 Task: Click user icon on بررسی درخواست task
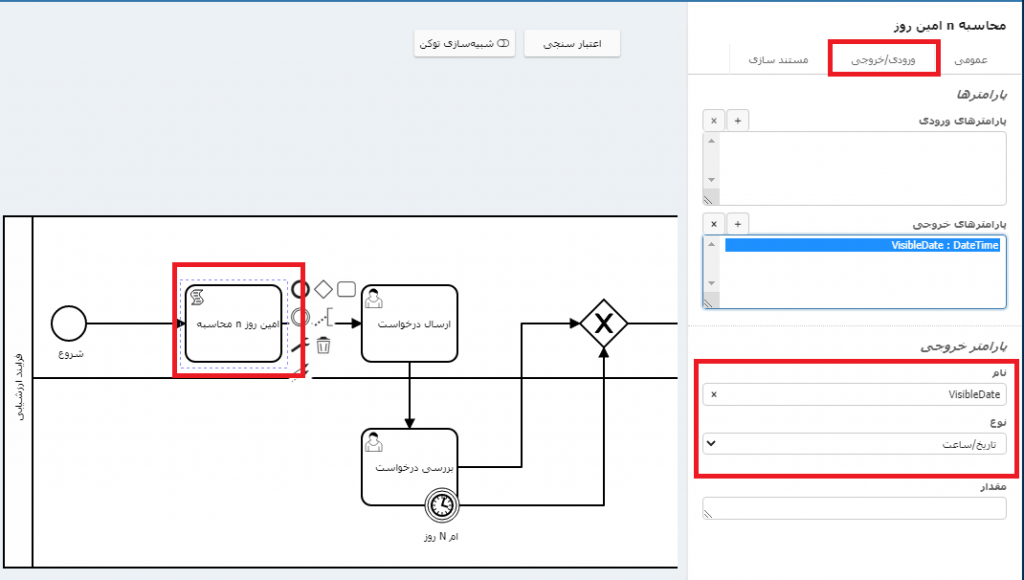[x=374, y=442]
